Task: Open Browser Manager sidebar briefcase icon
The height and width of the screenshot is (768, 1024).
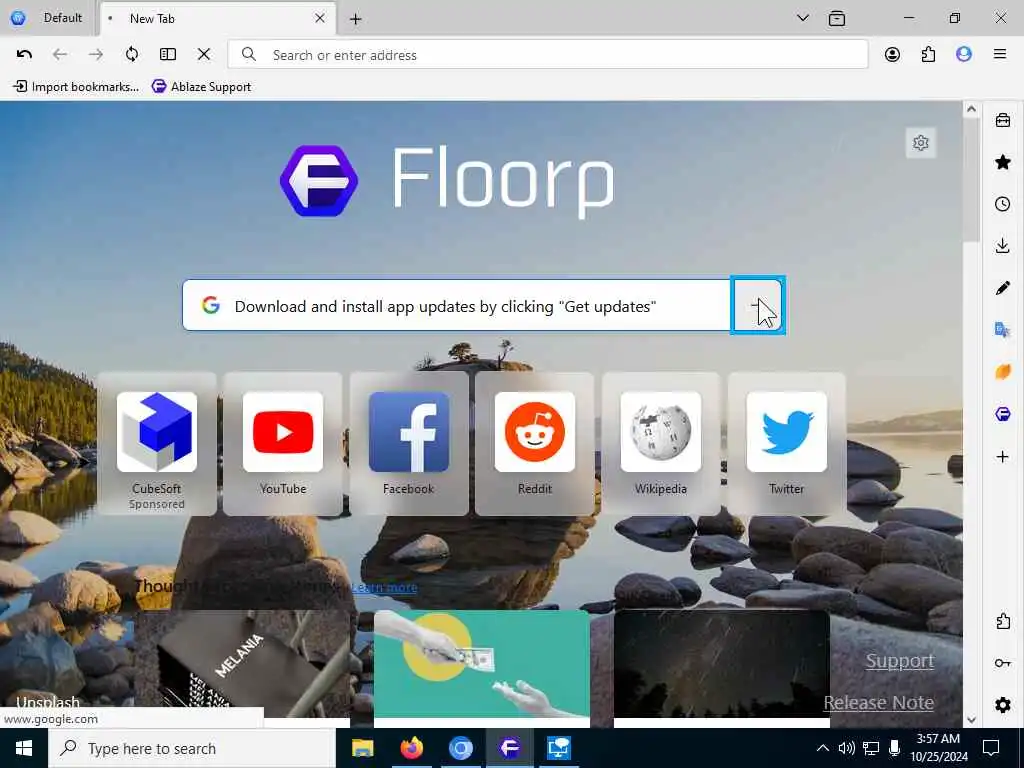Action: (1002, 120)
